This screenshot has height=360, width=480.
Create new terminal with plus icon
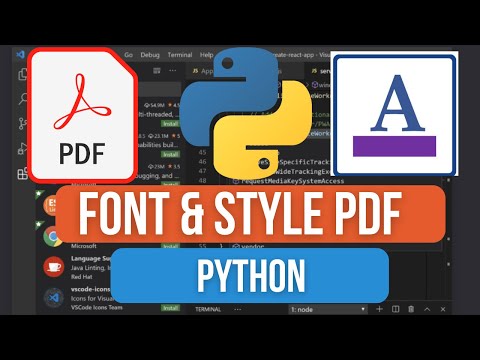click(379, 309)
